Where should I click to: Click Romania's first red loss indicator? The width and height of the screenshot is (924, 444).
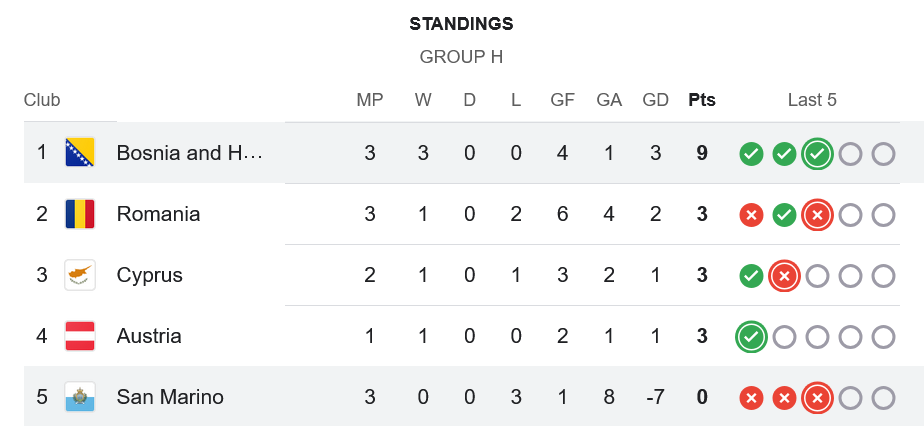pos(751,215)
